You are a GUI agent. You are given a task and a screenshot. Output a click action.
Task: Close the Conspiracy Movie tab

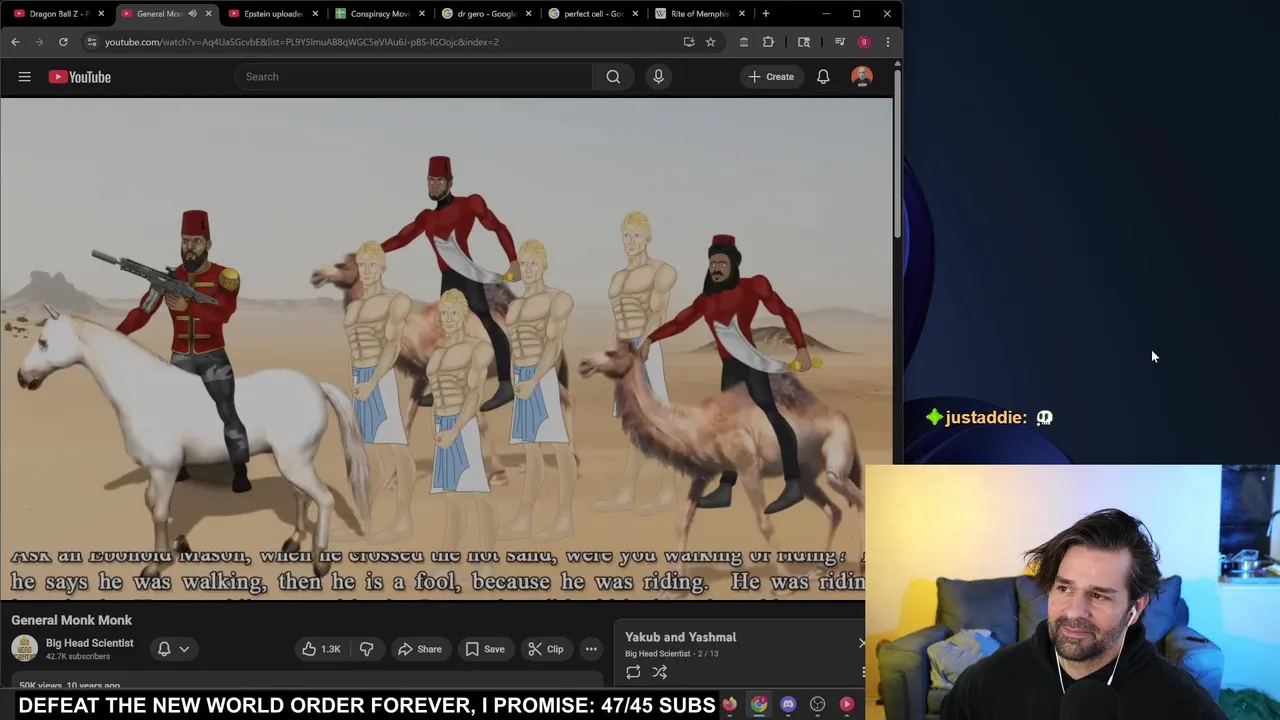[x=422, y=14]
